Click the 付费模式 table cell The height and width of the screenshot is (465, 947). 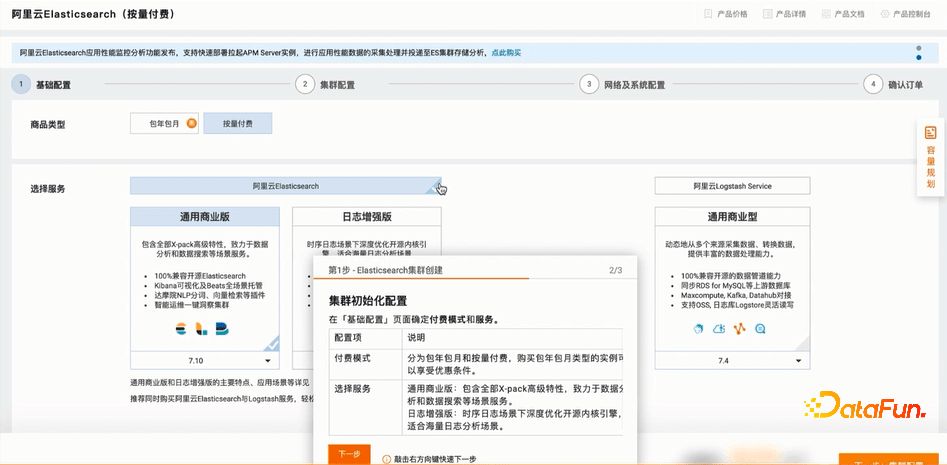366,364
